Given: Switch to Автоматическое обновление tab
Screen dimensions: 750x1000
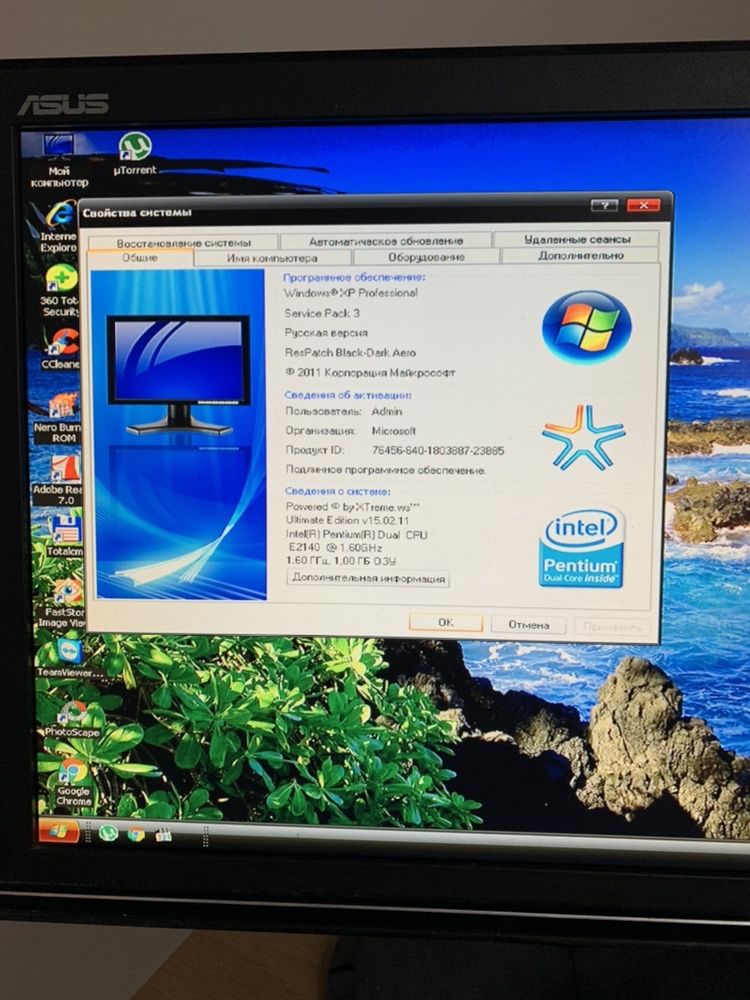Looking at the screenshot, I should pyautogui.click(x=386, y=241).
